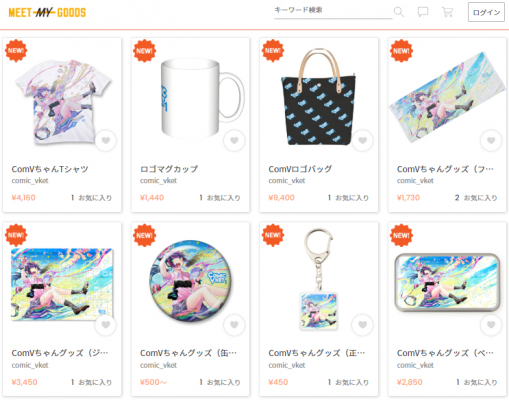This screenshot has height=400, width=509.
Task: Click the ログイン login button
Action: click(x=486, y=12)
